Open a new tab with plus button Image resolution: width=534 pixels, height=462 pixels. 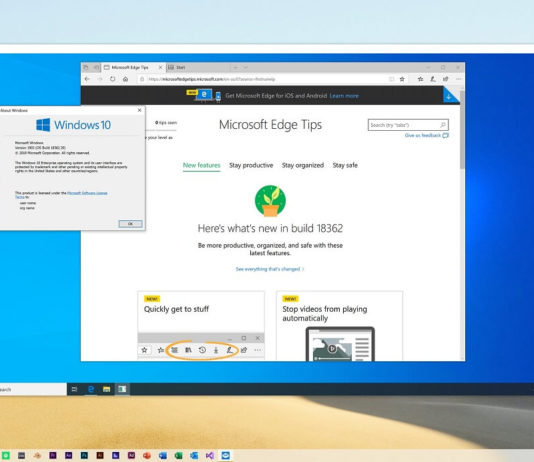pyautogui.click(x=235, y=67)
